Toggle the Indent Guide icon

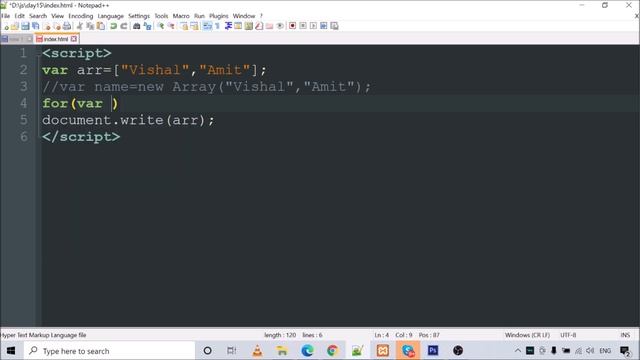[228, 26]
